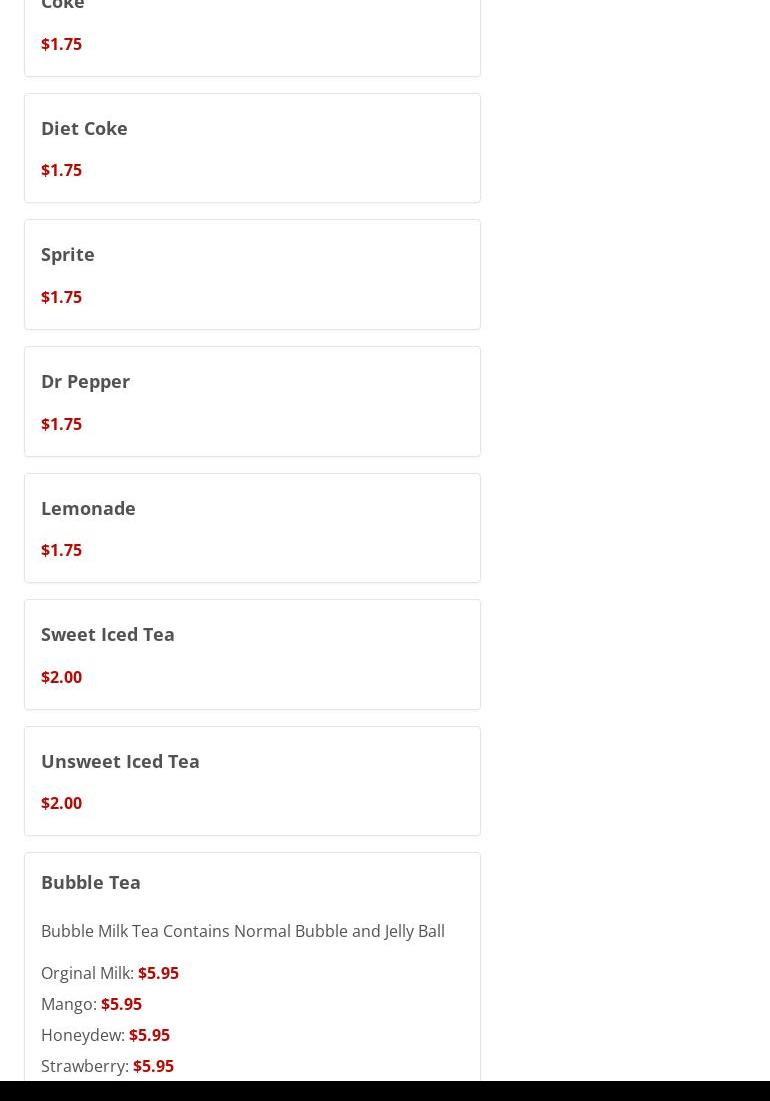Click the Unsweet Iced Tea $2.00 price
The image size is (770, 1101).
[x=62, y=803]
